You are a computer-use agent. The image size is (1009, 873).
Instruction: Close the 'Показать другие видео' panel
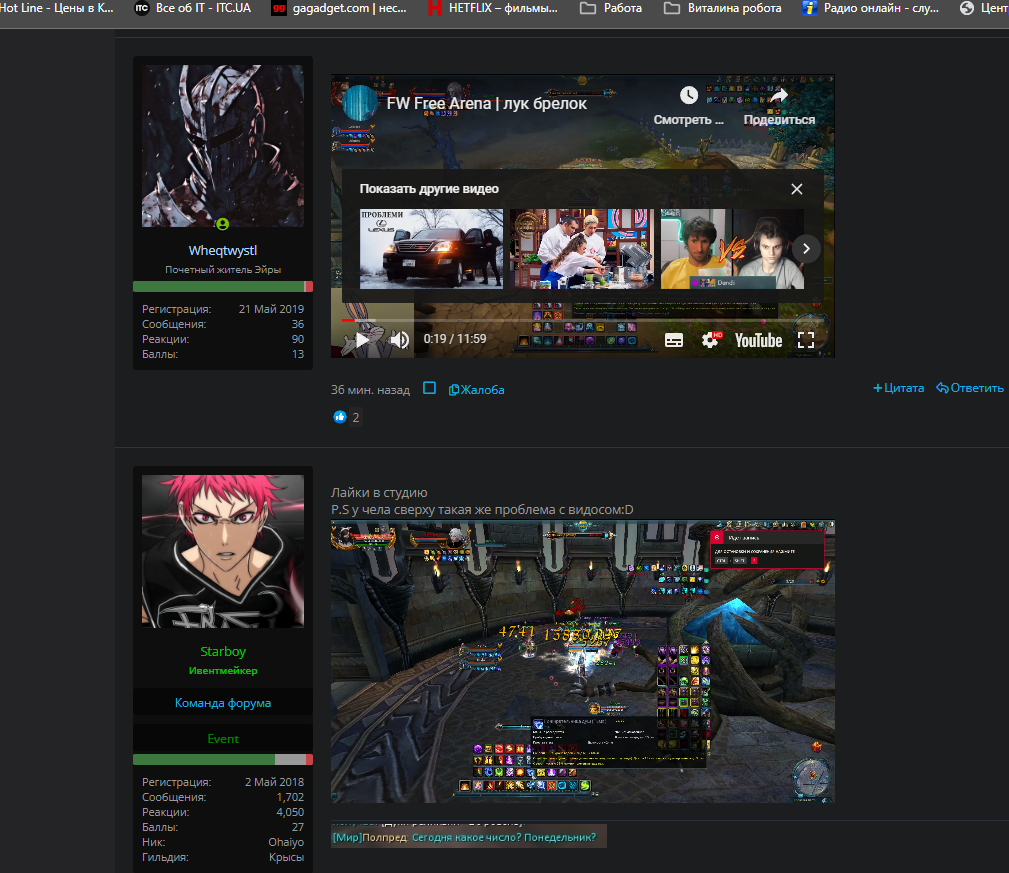click(796, 189)
